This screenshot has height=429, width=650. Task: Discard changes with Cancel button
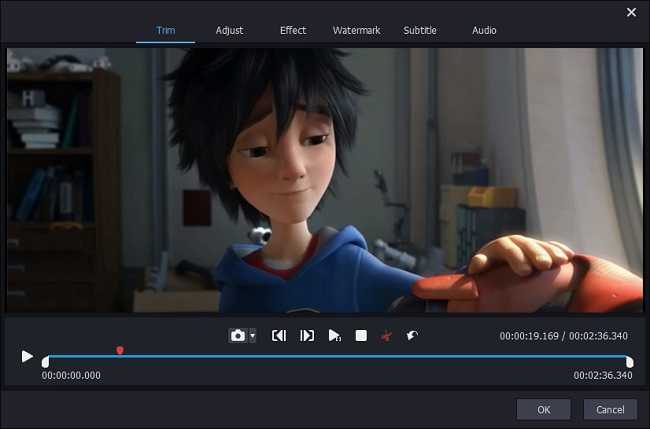(610, 410)
